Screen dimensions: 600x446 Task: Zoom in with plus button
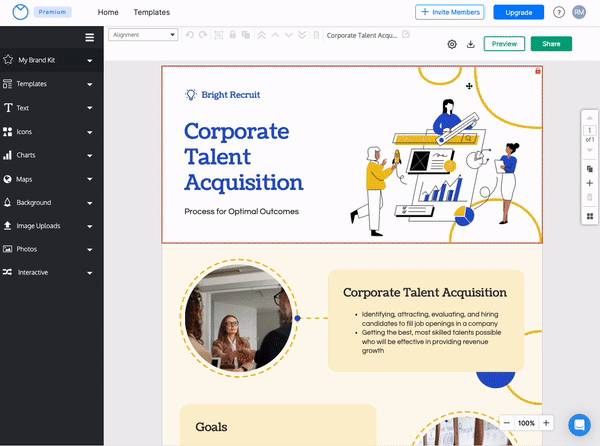pos(546,423)
